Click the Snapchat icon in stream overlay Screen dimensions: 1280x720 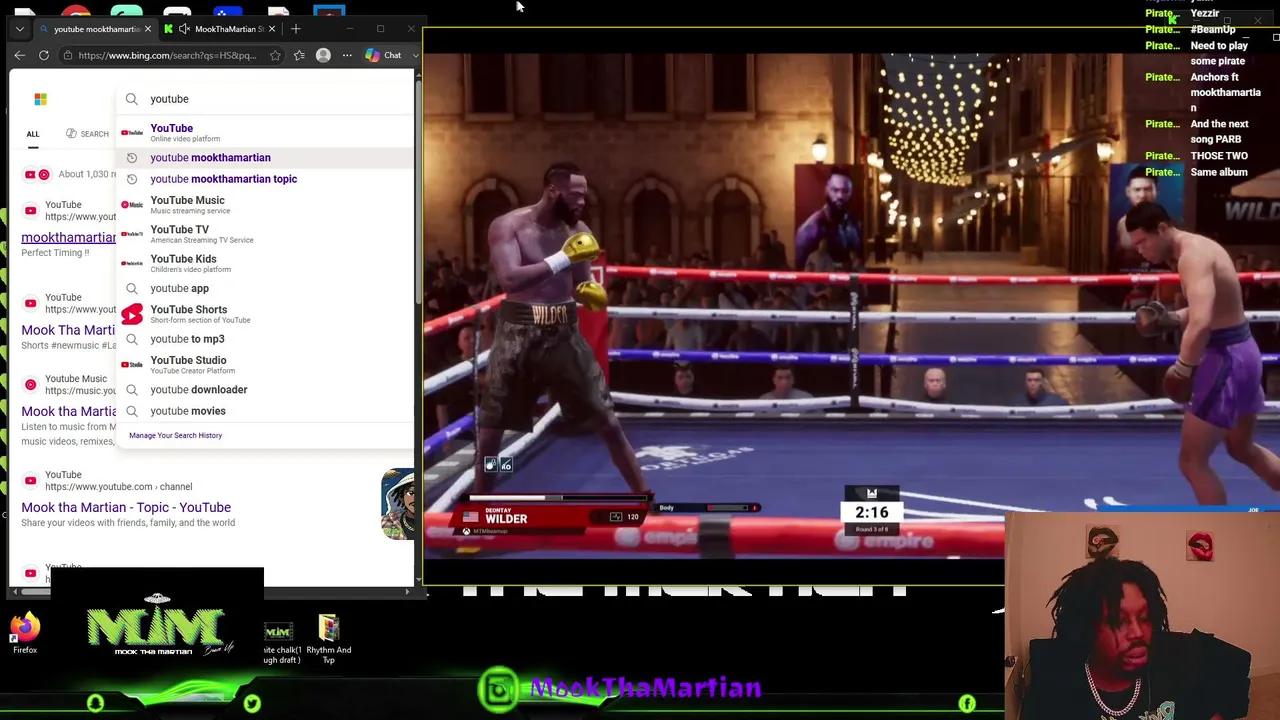(x=95, y=704)
